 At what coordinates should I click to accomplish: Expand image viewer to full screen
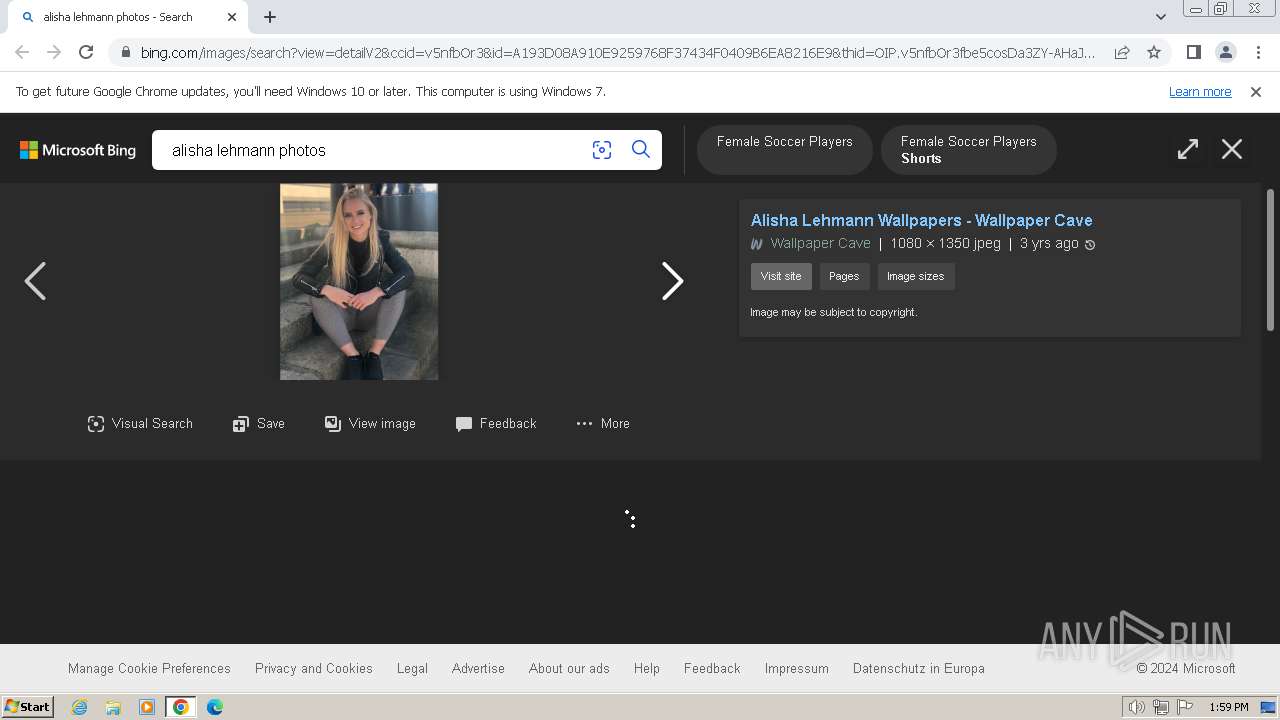(x=1188, y=149)
